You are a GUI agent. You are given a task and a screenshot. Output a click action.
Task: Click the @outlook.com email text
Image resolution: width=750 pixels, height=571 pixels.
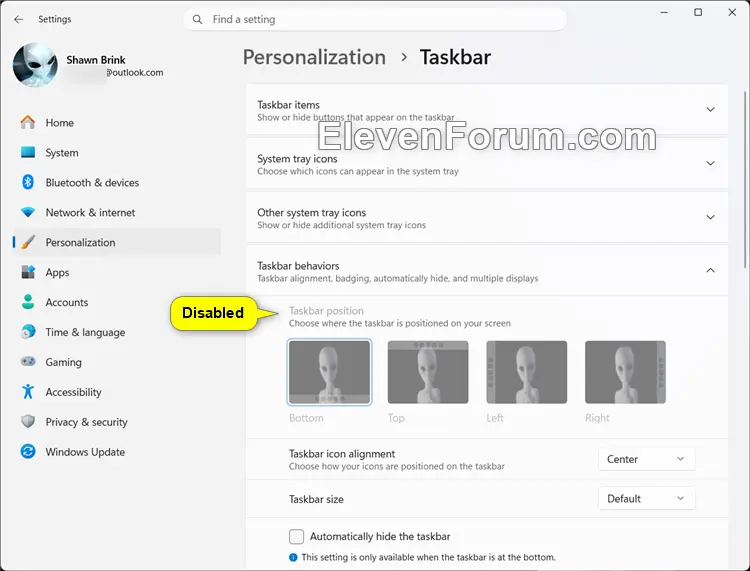pos(134,73)
